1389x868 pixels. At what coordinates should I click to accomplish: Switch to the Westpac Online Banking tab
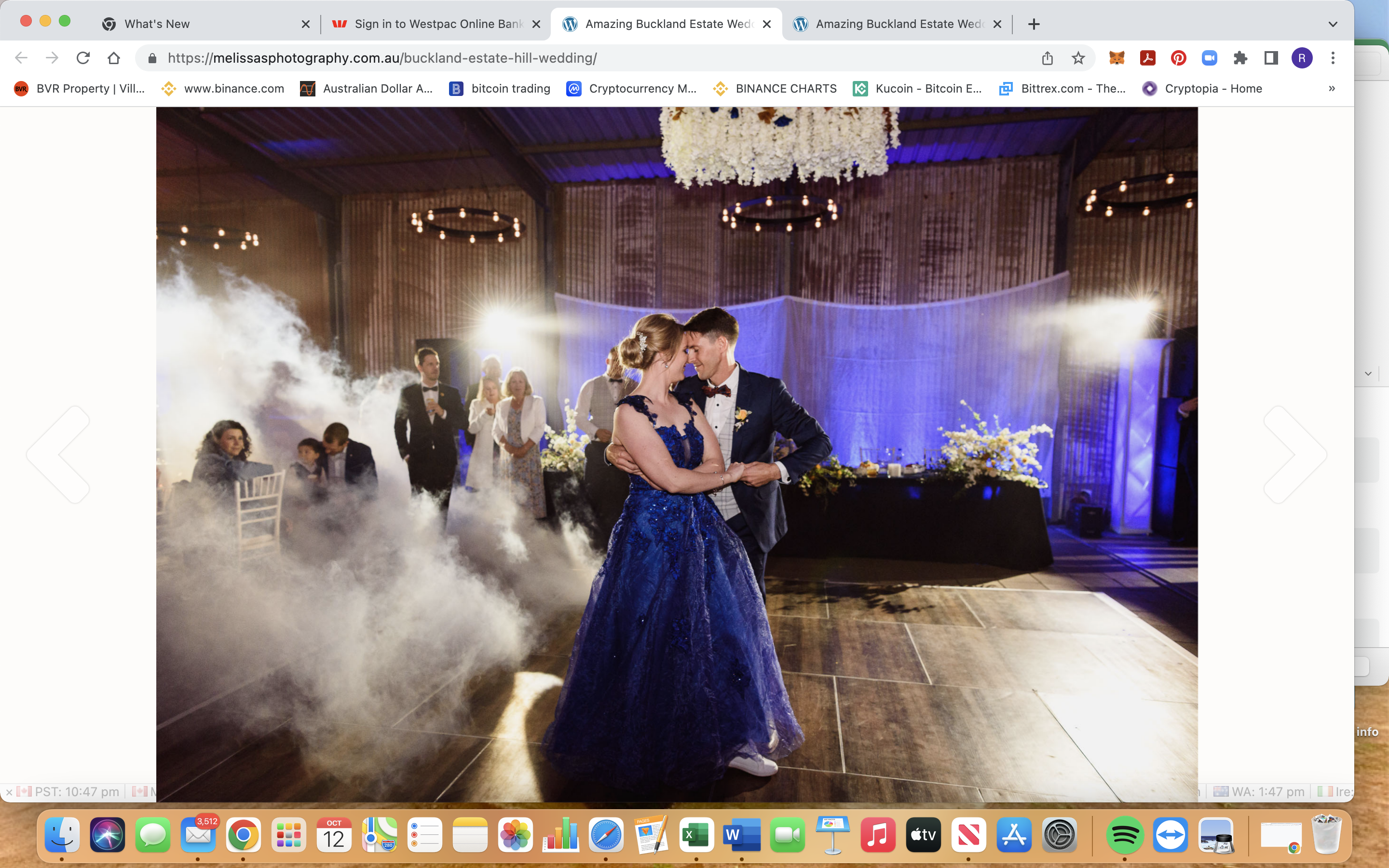coord(436,24)
